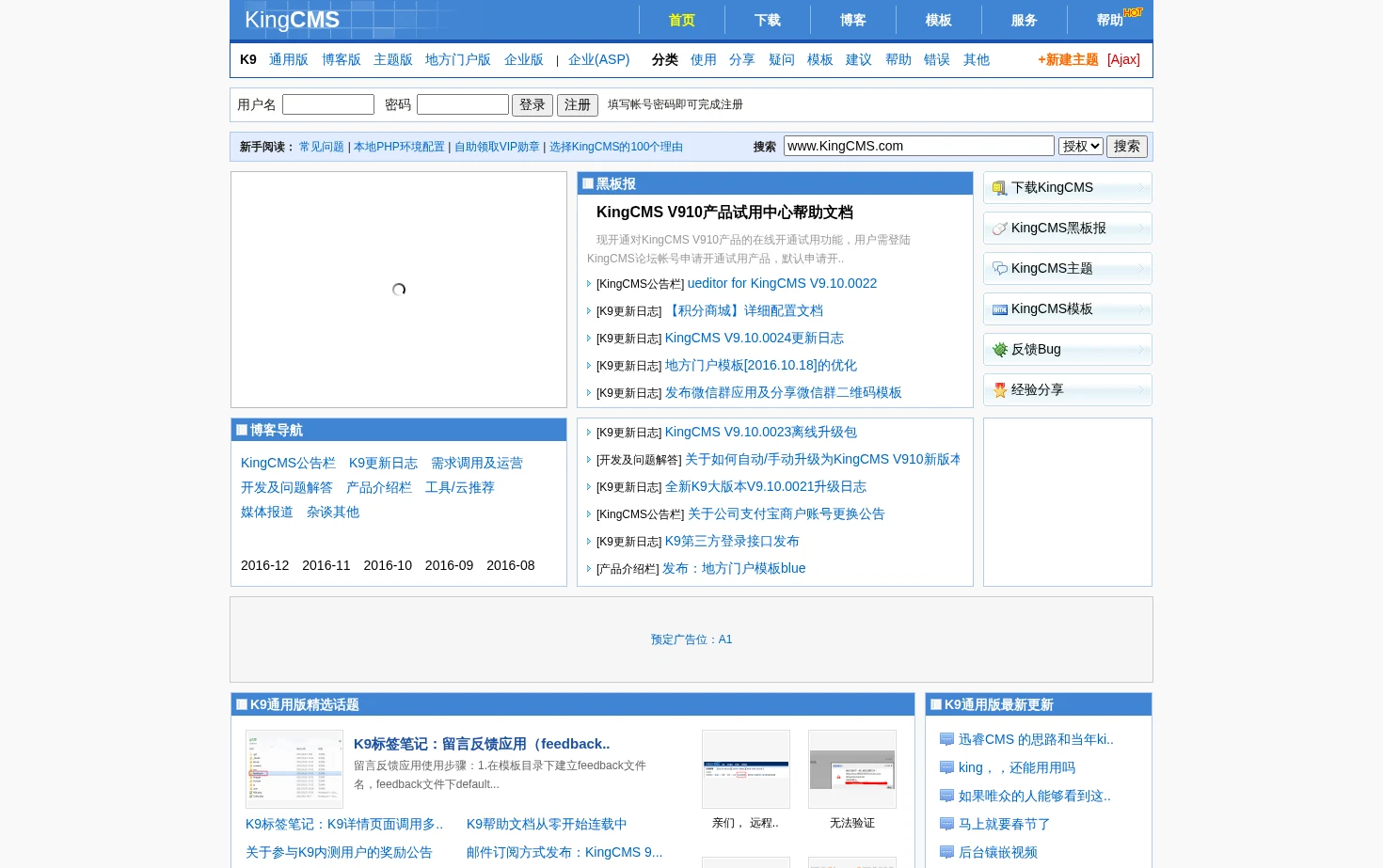Open the 服务 navigation tab
Viewport: 1383px width, 868px height.
(1024, 20)
